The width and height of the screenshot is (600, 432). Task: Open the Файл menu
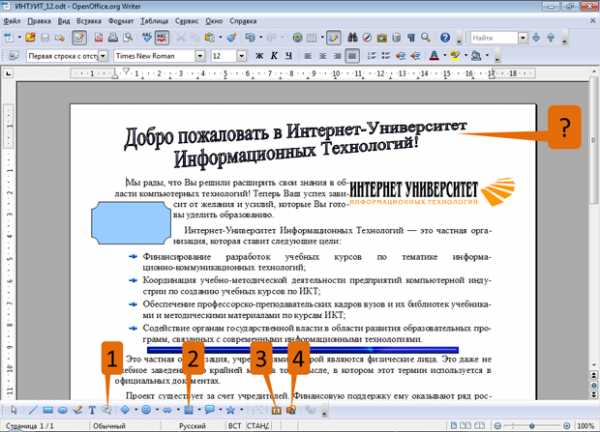point(12,21)
